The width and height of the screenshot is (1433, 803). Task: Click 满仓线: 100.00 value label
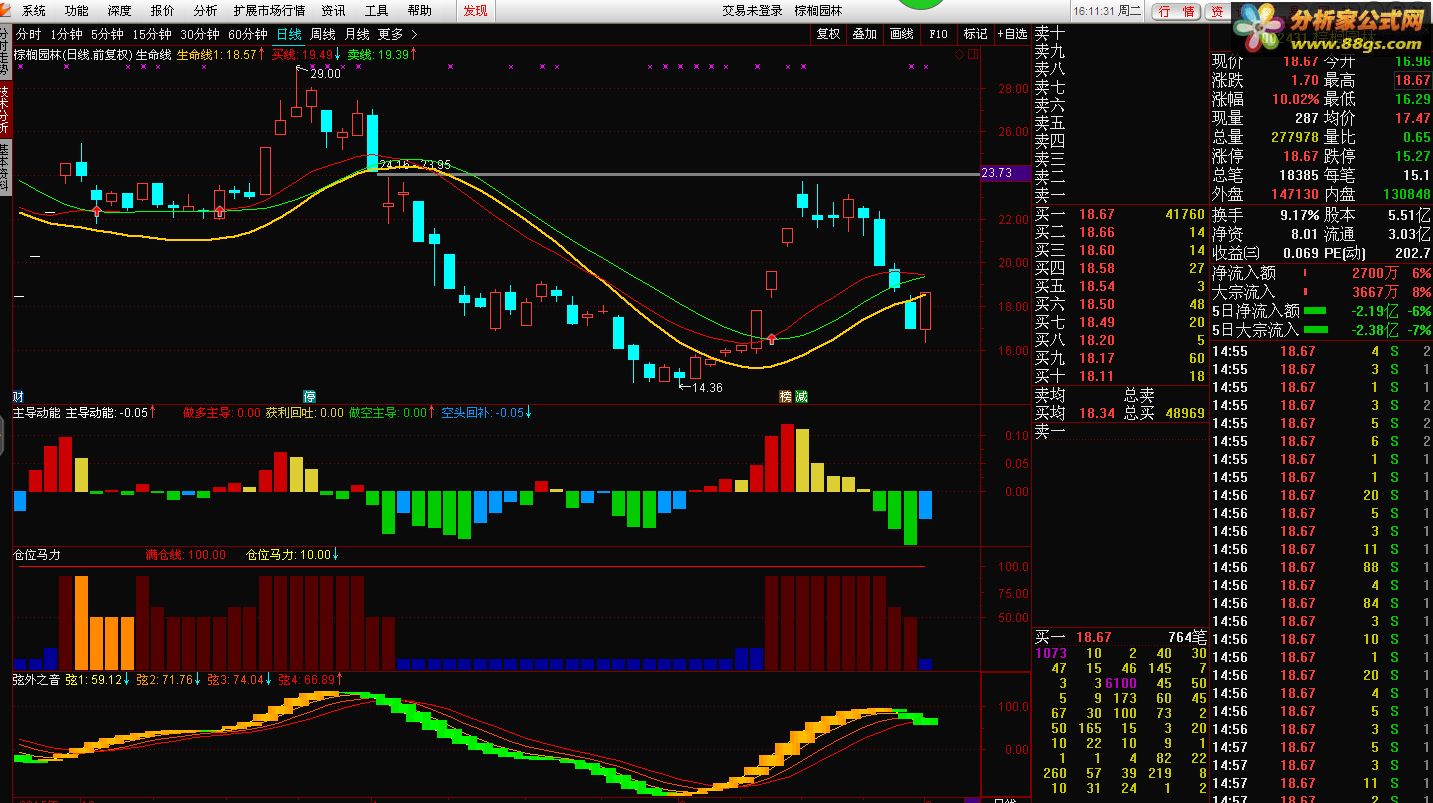pyautogui.click(x=185, y=554)
